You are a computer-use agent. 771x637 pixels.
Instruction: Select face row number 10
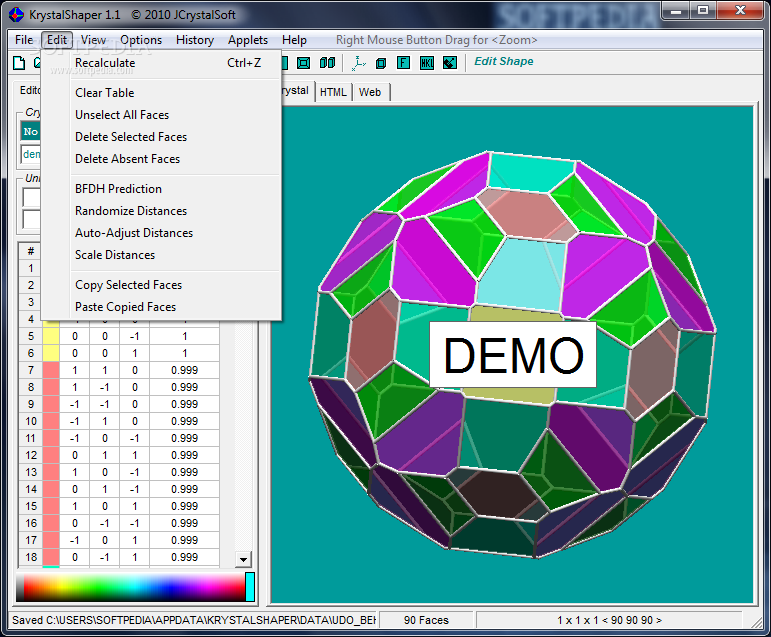click(x=31, y=422)
